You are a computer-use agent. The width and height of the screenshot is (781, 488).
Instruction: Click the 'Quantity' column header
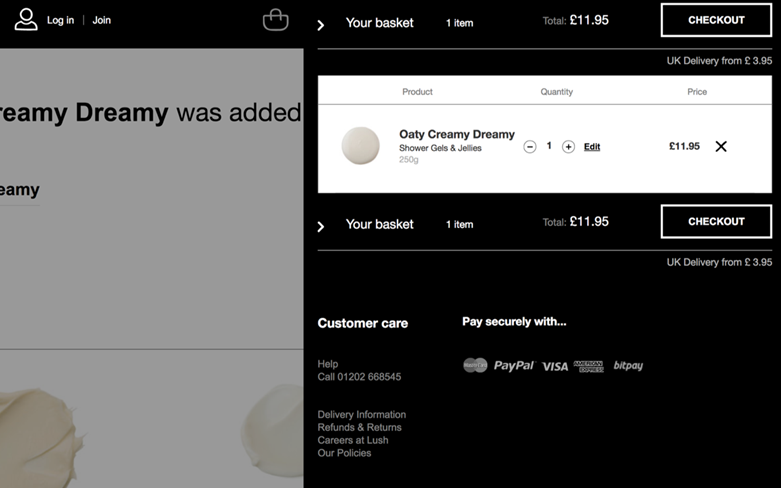pos(557,92)
